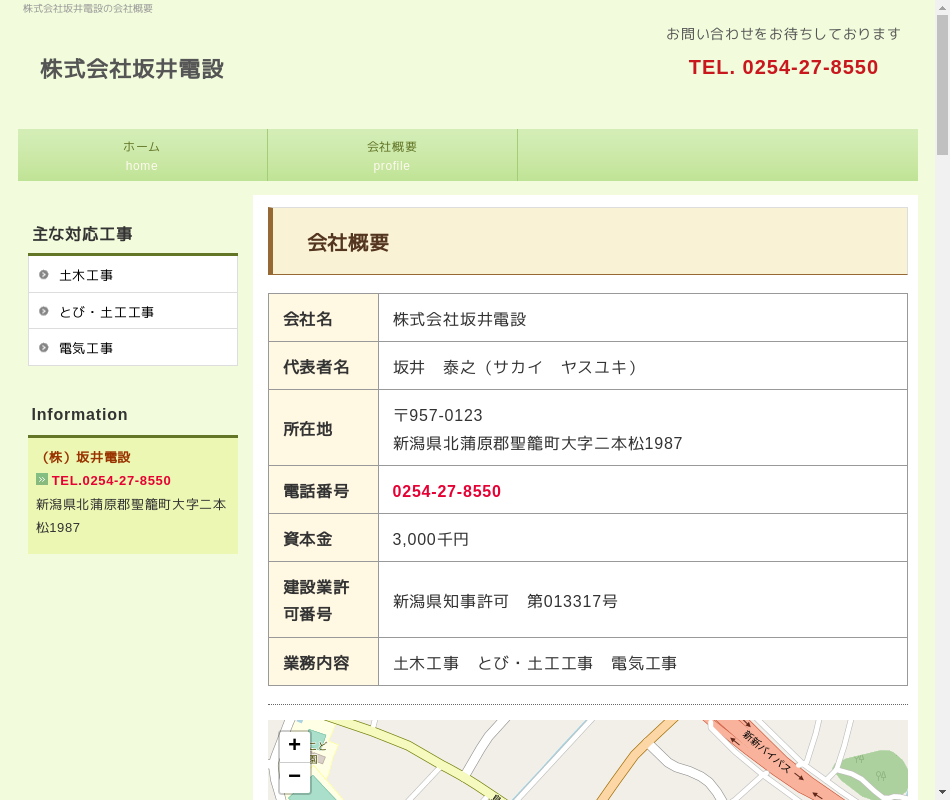This screenshot has width=950, height=800.
Task: Click the map zoom in plus button
Action: point(294,745)
